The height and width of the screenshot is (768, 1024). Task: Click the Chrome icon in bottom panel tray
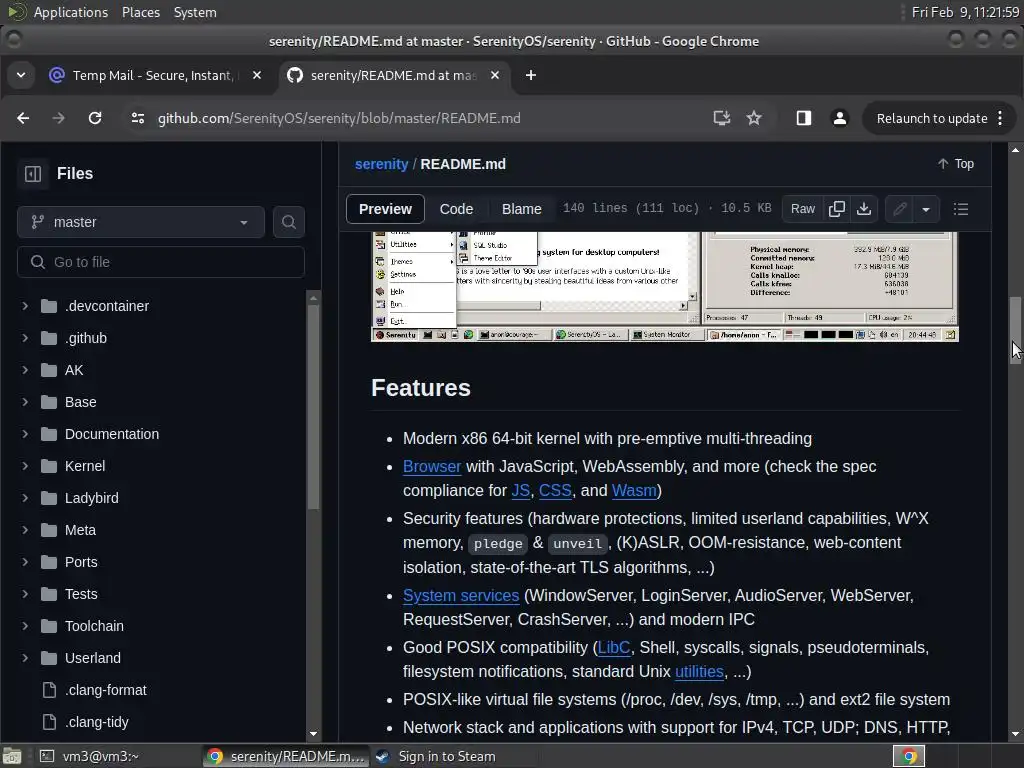pos(909,756)
